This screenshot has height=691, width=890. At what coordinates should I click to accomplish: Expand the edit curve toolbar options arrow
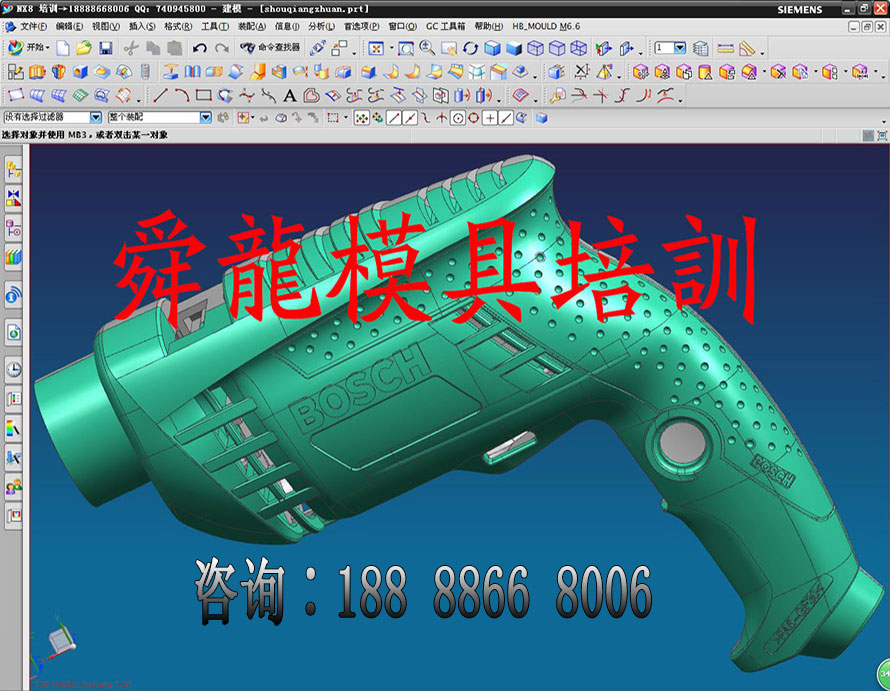click(x=680, y=100)
